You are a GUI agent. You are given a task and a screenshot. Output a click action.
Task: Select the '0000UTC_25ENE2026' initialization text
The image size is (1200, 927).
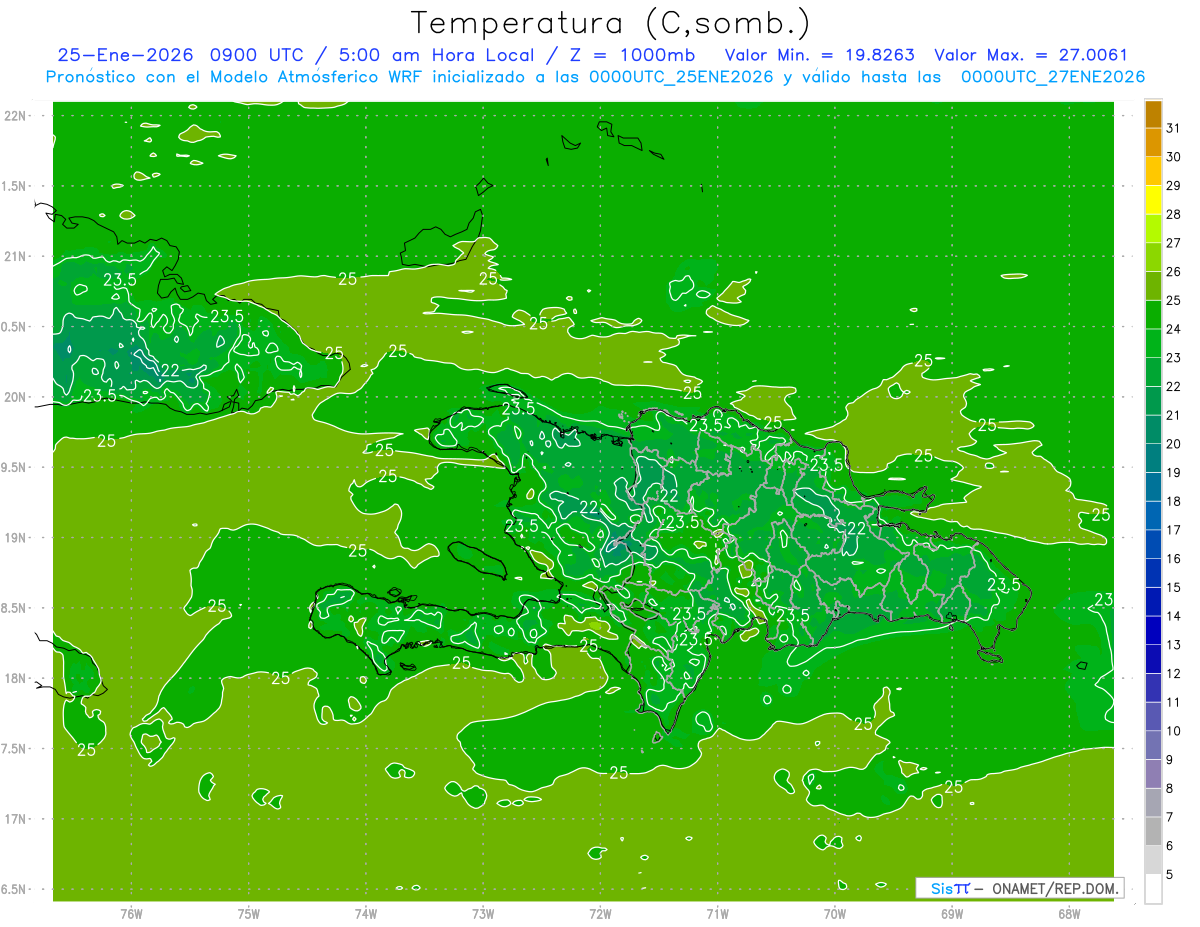(681, 77)
